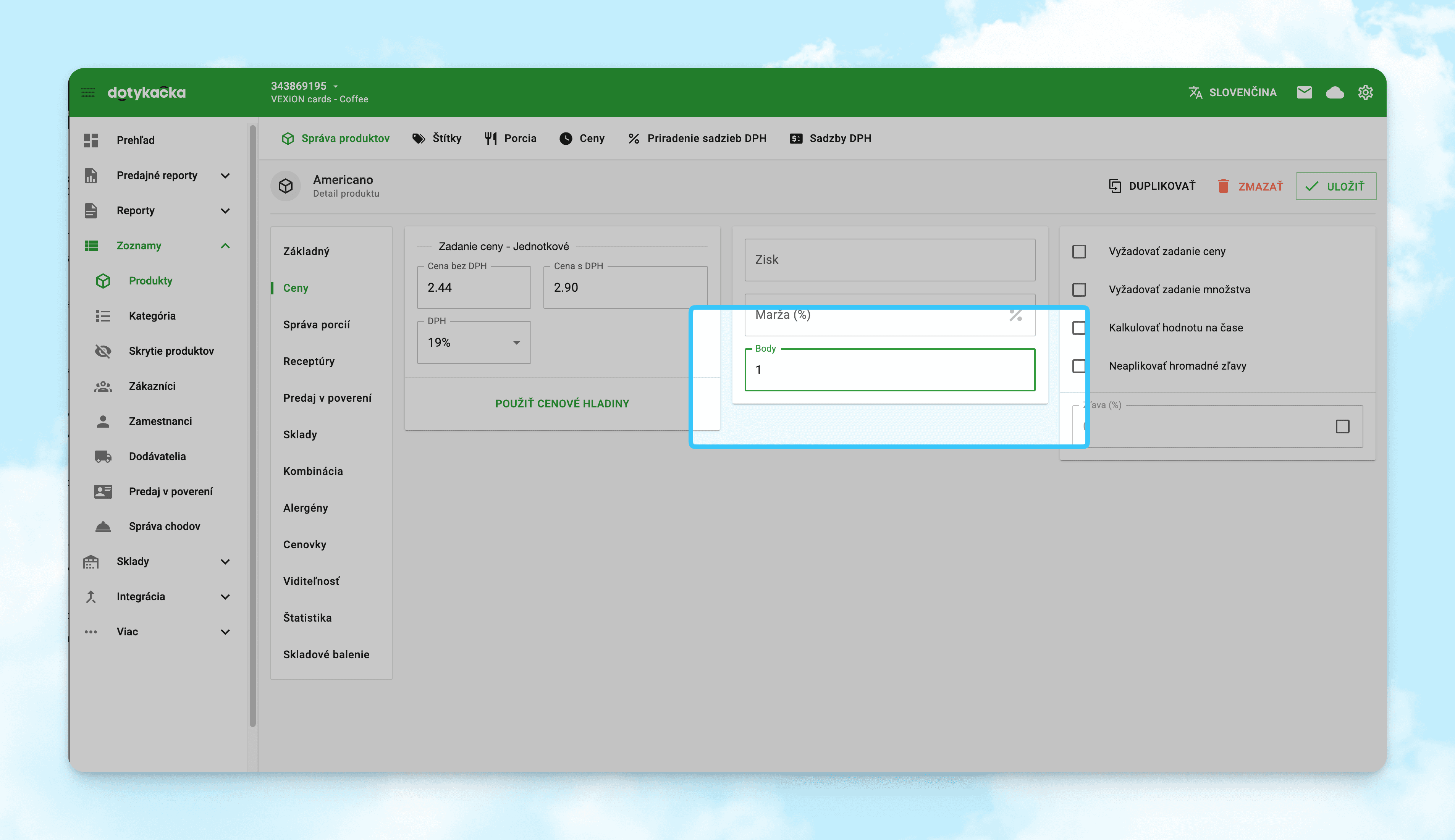Open the mail envelope icon
This screenshot has height=840, width=1455.
[1304, 92]
